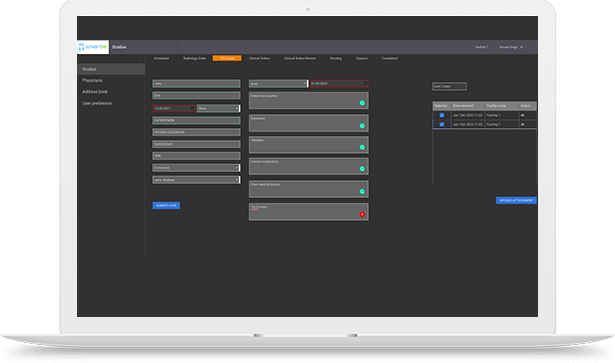Open the calendar icon in the date of birth field
This screenshot has height=363, width=615.
(x=193, y=108)
